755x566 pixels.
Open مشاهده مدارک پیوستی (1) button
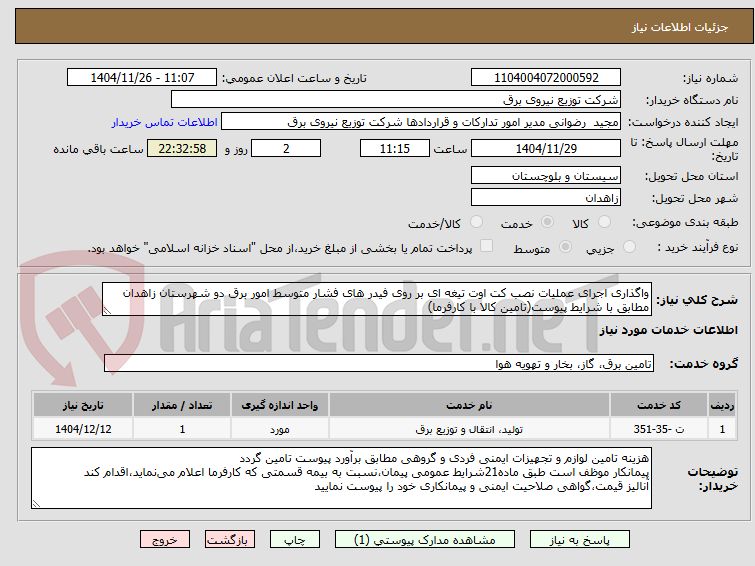point(425,540)
